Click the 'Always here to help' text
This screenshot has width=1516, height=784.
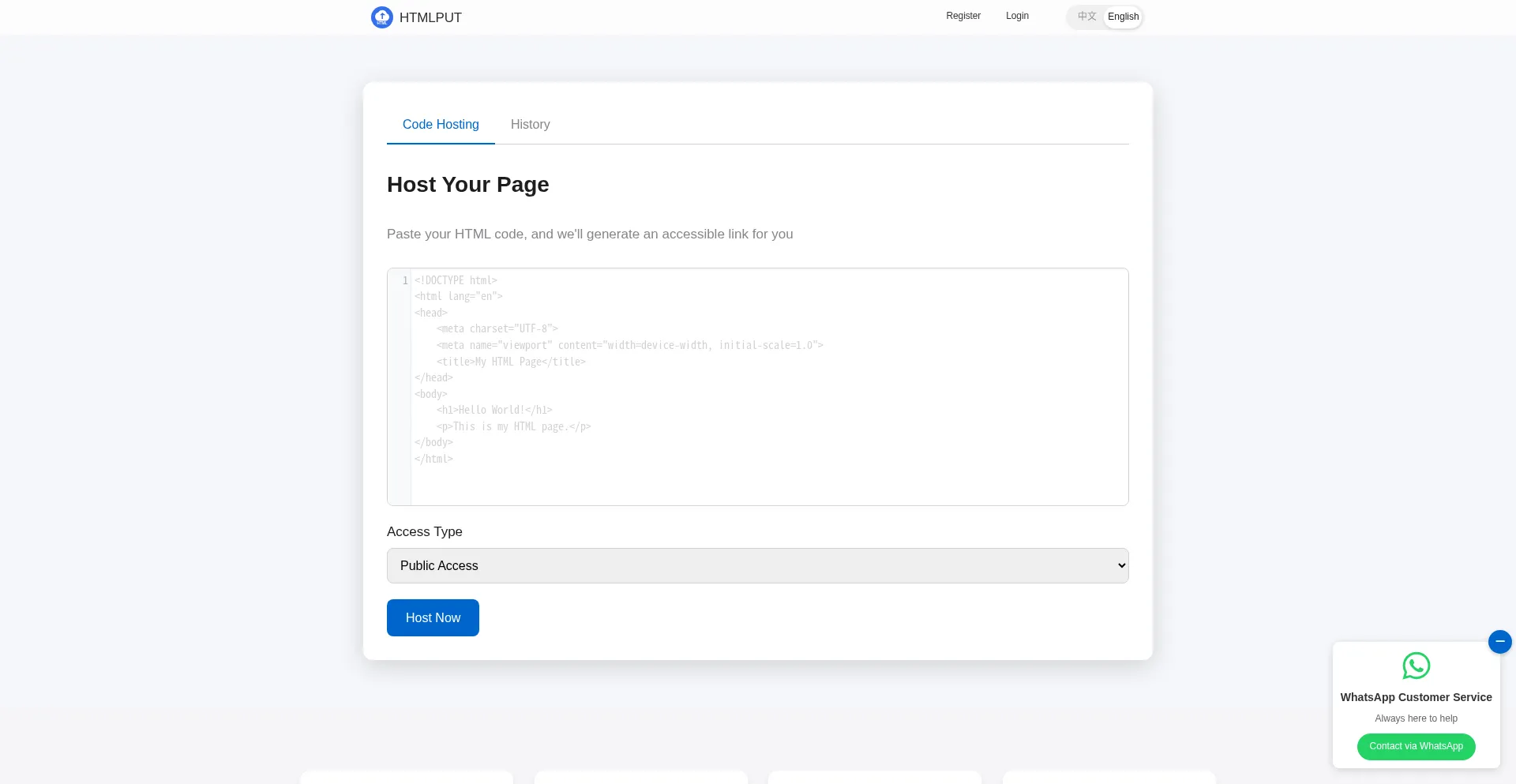click(x=1416, y=718)
